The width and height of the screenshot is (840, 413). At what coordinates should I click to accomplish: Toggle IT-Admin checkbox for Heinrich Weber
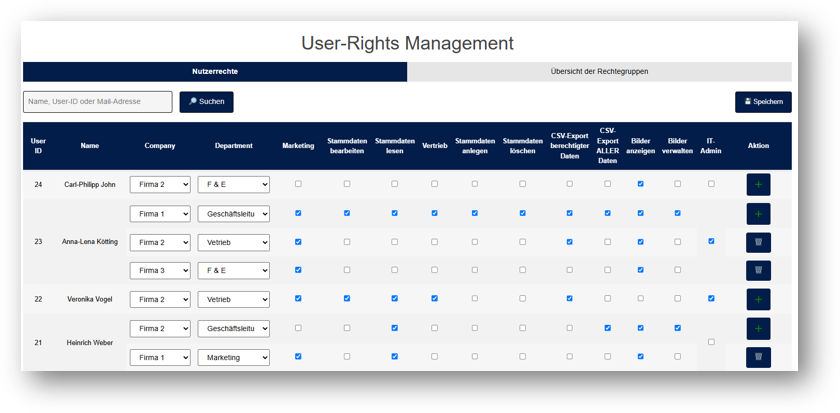711,342
